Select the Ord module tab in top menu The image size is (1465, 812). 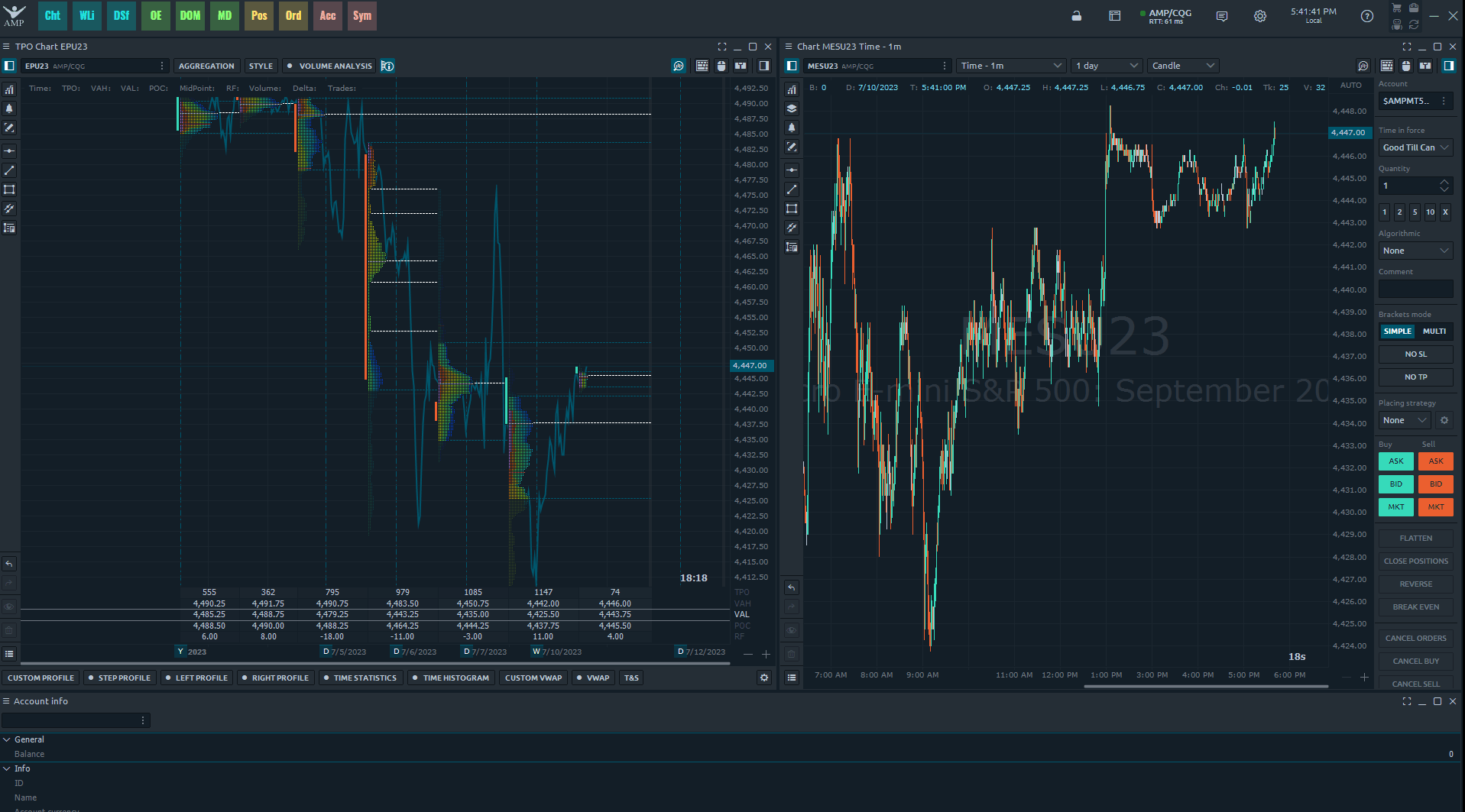pyautogui.click(x=293, y=15)
